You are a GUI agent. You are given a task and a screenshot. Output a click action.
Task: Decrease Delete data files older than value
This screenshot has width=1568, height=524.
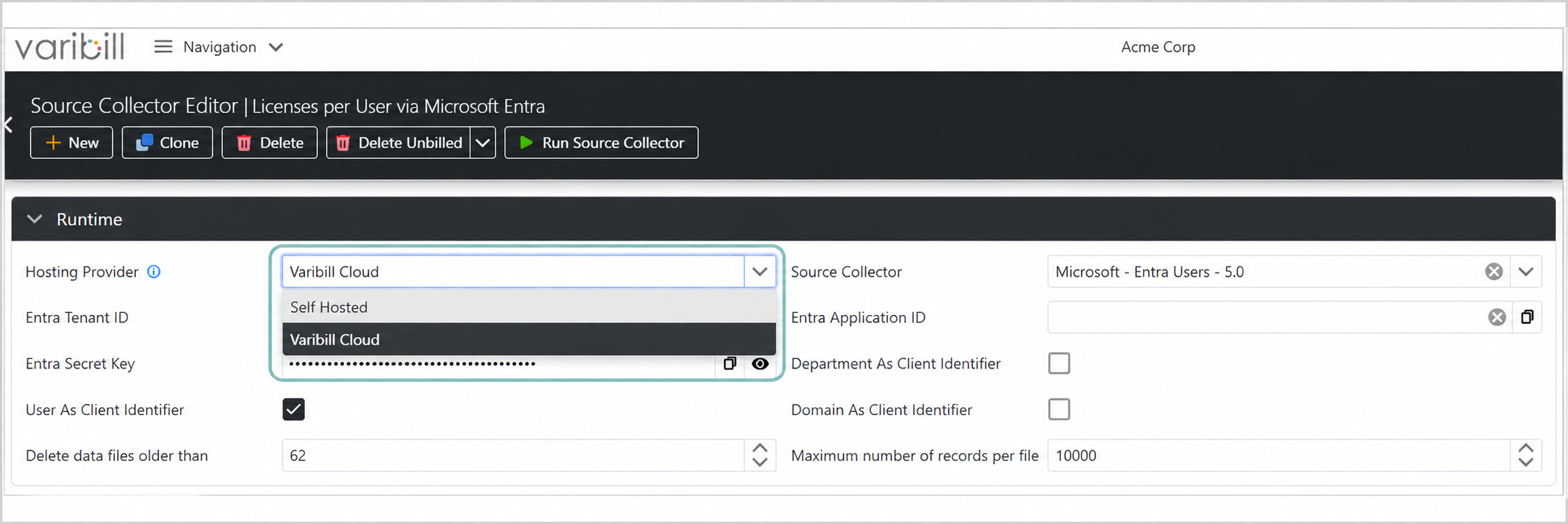pyautogui.click(x=760, y=463)
